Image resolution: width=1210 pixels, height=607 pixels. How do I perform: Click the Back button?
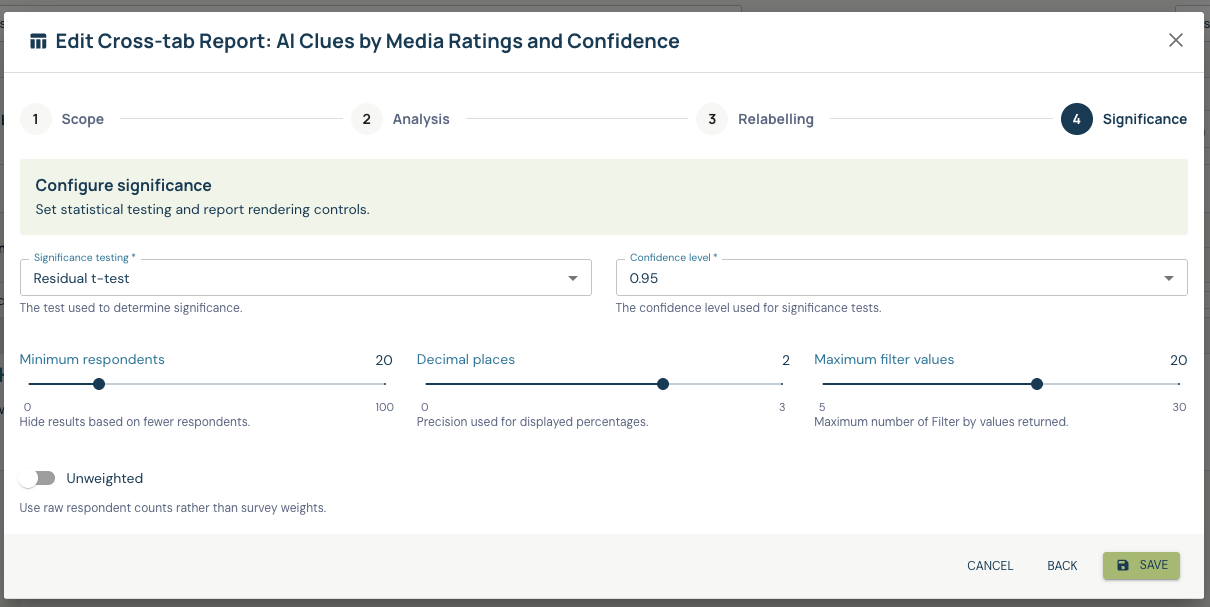(x=1062, y=566)
